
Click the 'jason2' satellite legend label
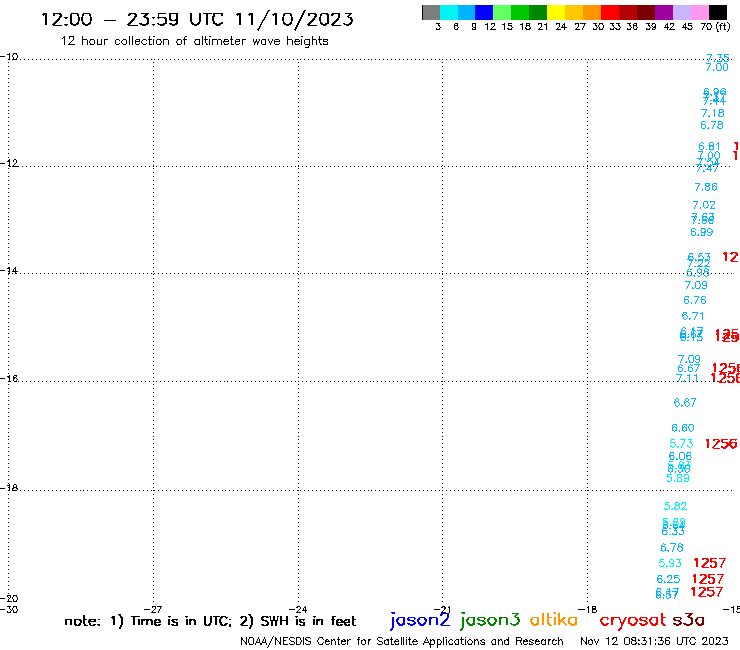coord(420,620)
